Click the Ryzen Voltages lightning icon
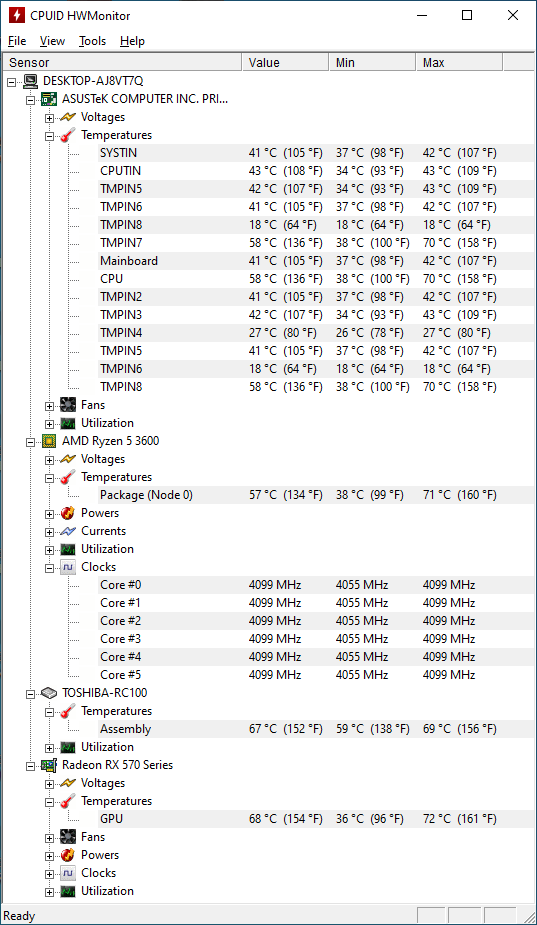This screenshot has width=537, height=925. click(68, 459)
